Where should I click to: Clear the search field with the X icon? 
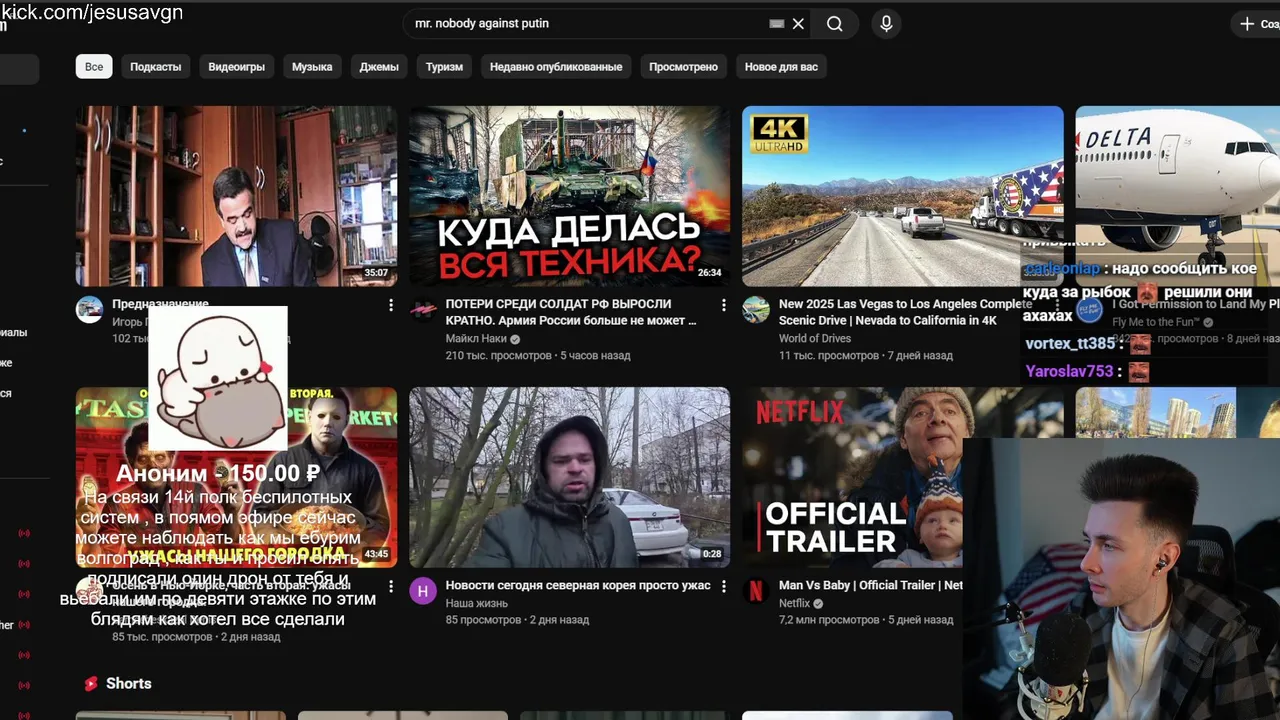[x=798, y=24]
